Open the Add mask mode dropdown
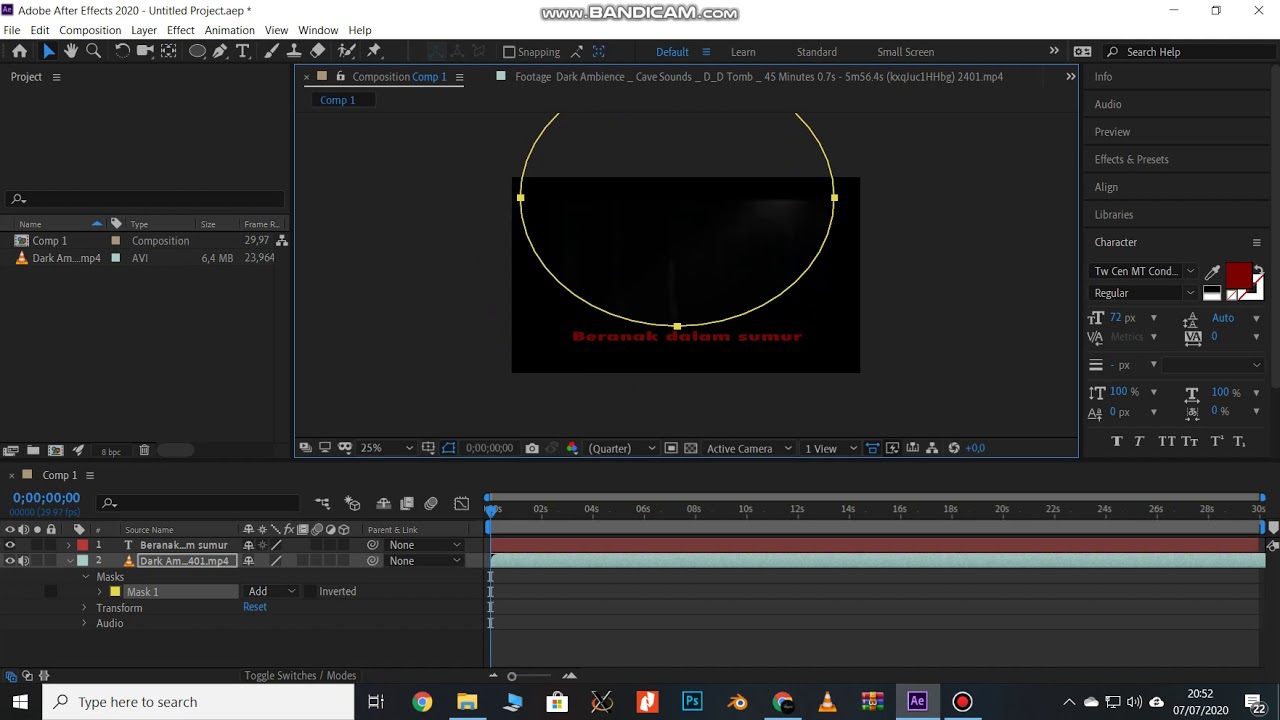The image size is (1280, 720). tap(272, 591)
